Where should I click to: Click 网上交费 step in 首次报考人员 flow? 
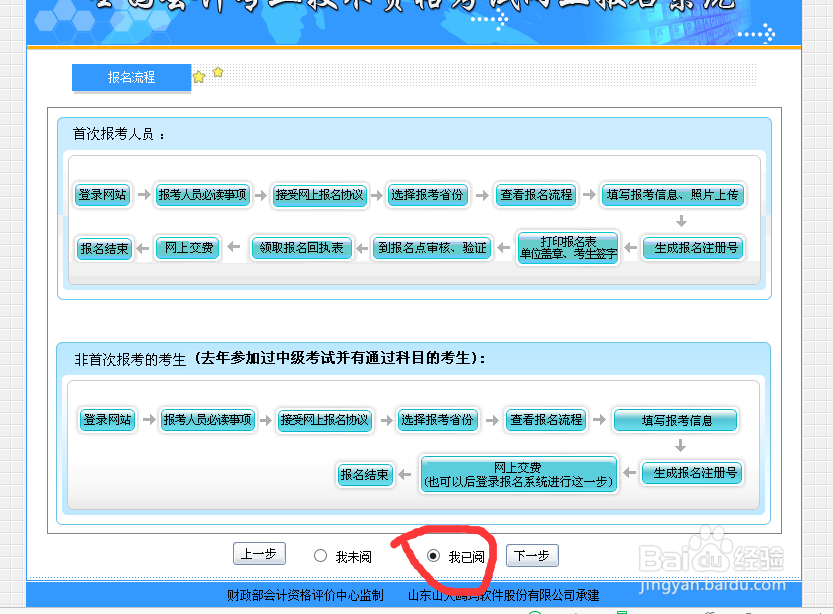click(188, 248)
